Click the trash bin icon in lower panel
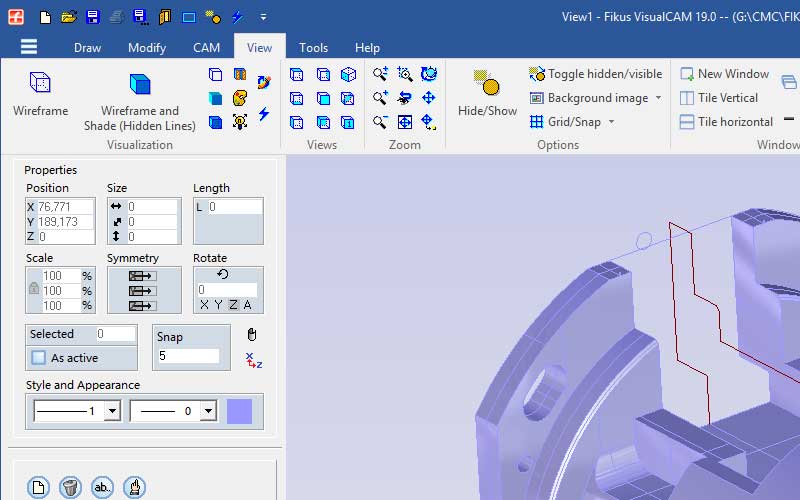This screenshot has width=800, height=500. click(69, 487)
